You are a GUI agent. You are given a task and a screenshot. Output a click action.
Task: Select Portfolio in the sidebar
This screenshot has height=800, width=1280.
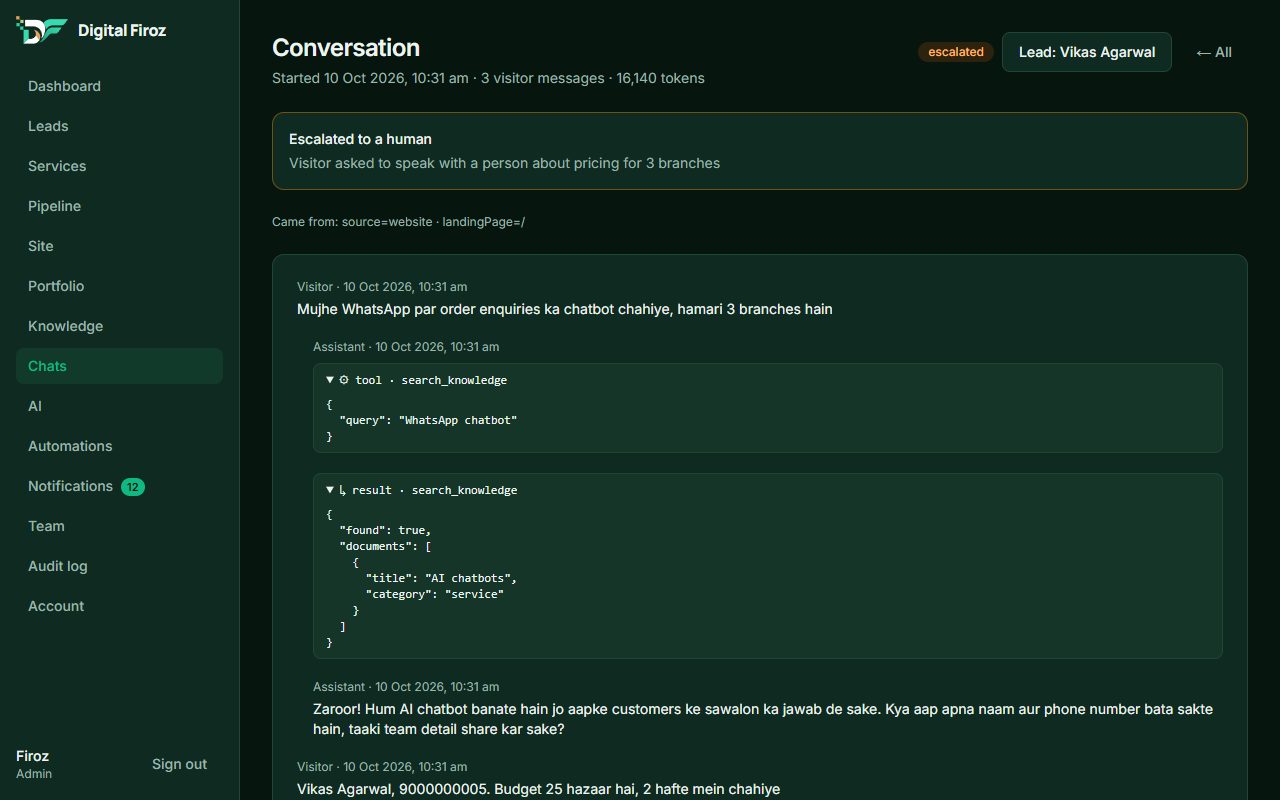coord(119,286)
